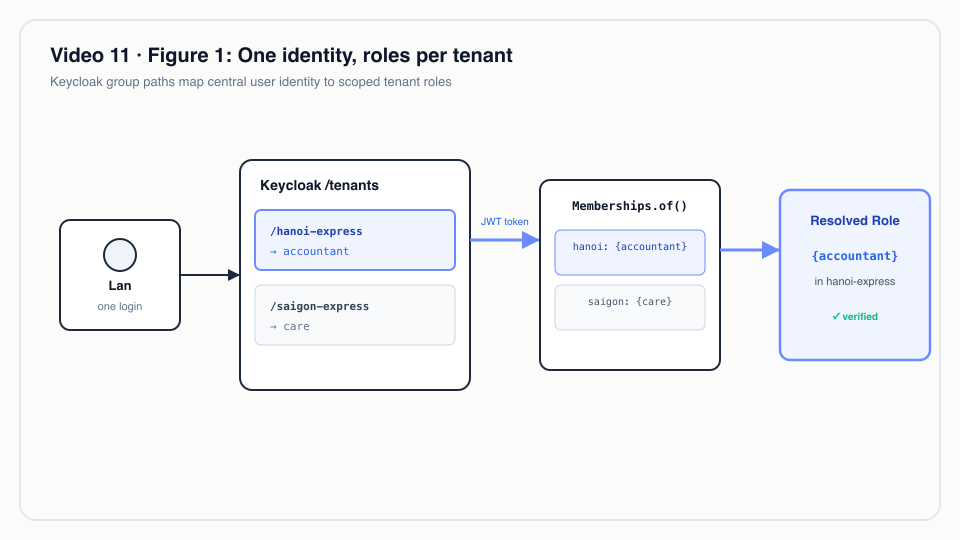Screen dimensions: 960x540
Task: Click the '→ care' role text
Action: 290,326
